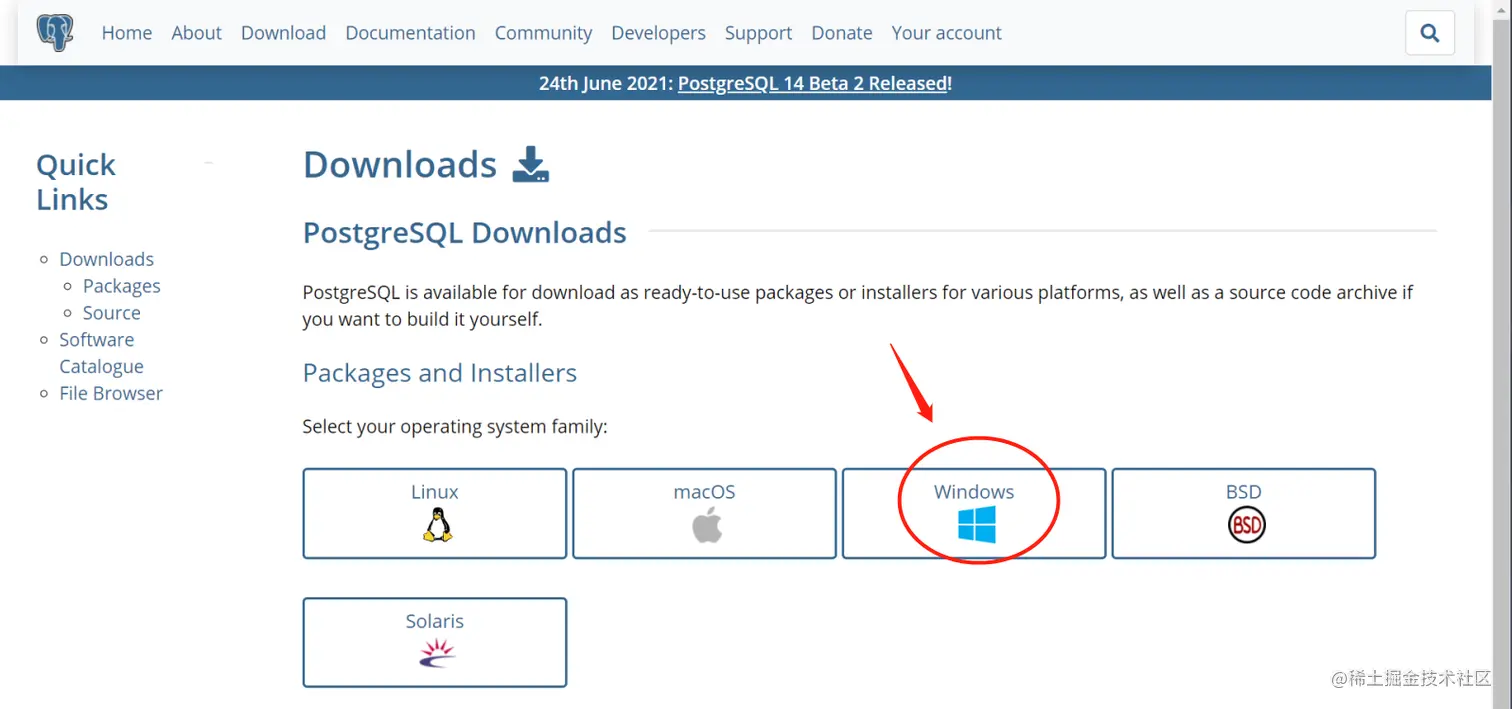
Task: Click the BSD logo icon
Action: tap(1246, 525)
